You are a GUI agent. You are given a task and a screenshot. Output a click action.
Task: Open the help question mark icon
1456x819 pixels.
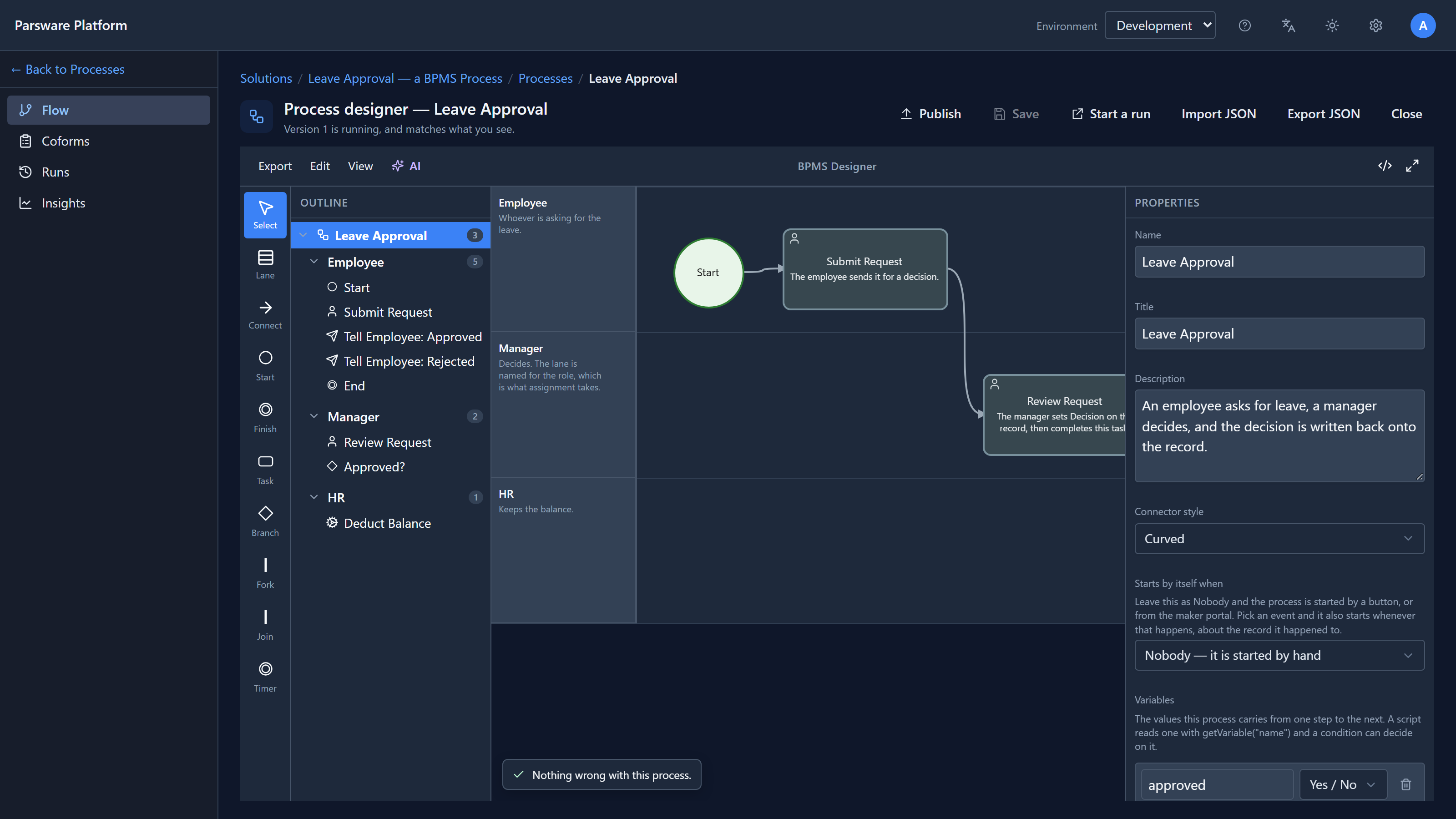point(1244,25)
